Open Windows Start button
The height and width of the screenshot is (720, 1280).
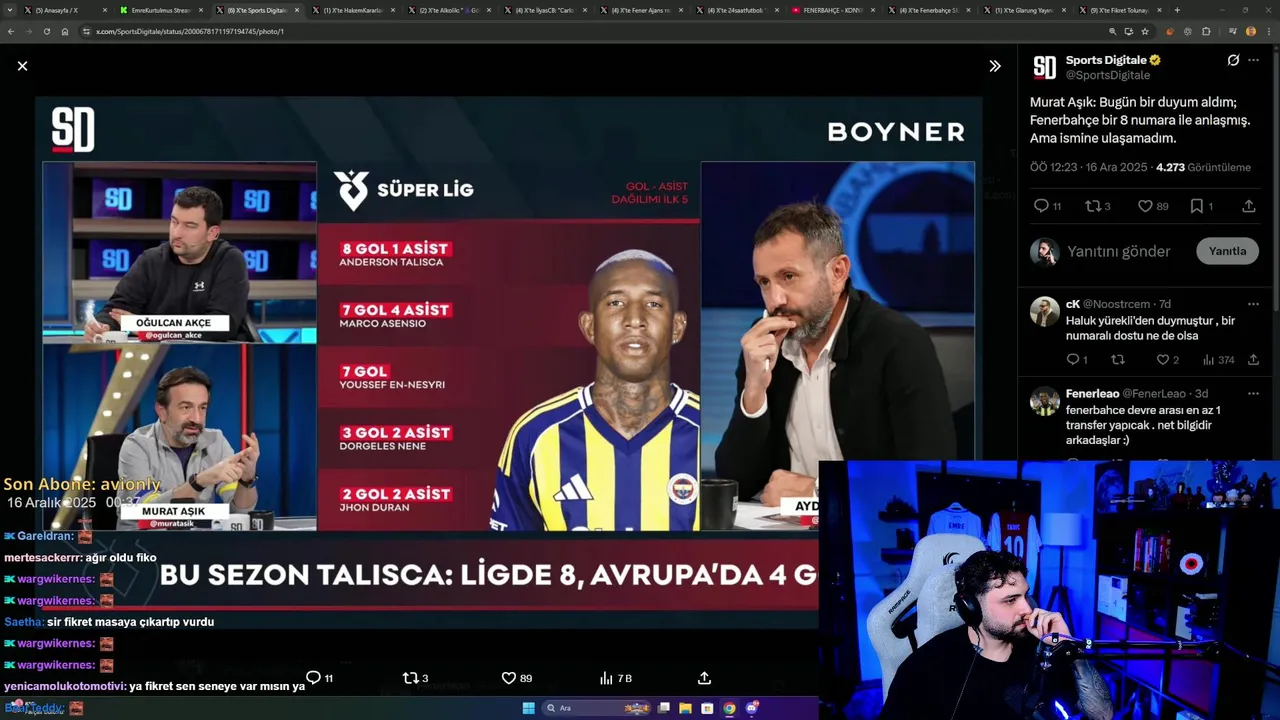click(528, 708)
